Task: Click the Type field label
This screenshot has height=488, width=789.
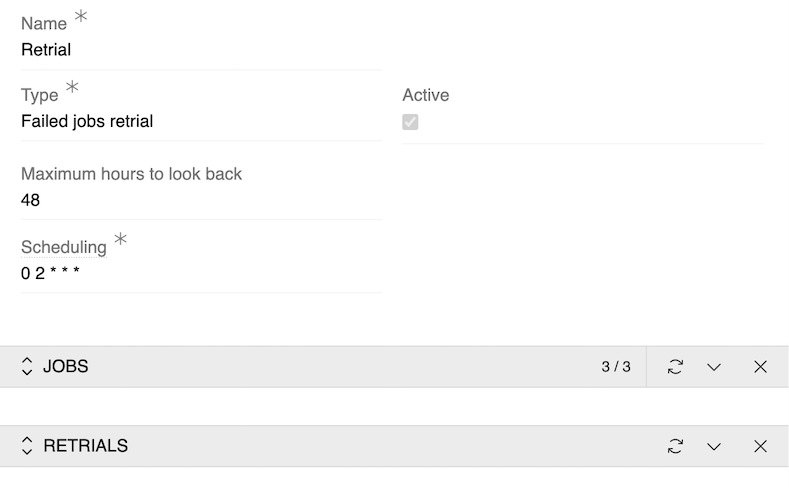Action: 40,95
